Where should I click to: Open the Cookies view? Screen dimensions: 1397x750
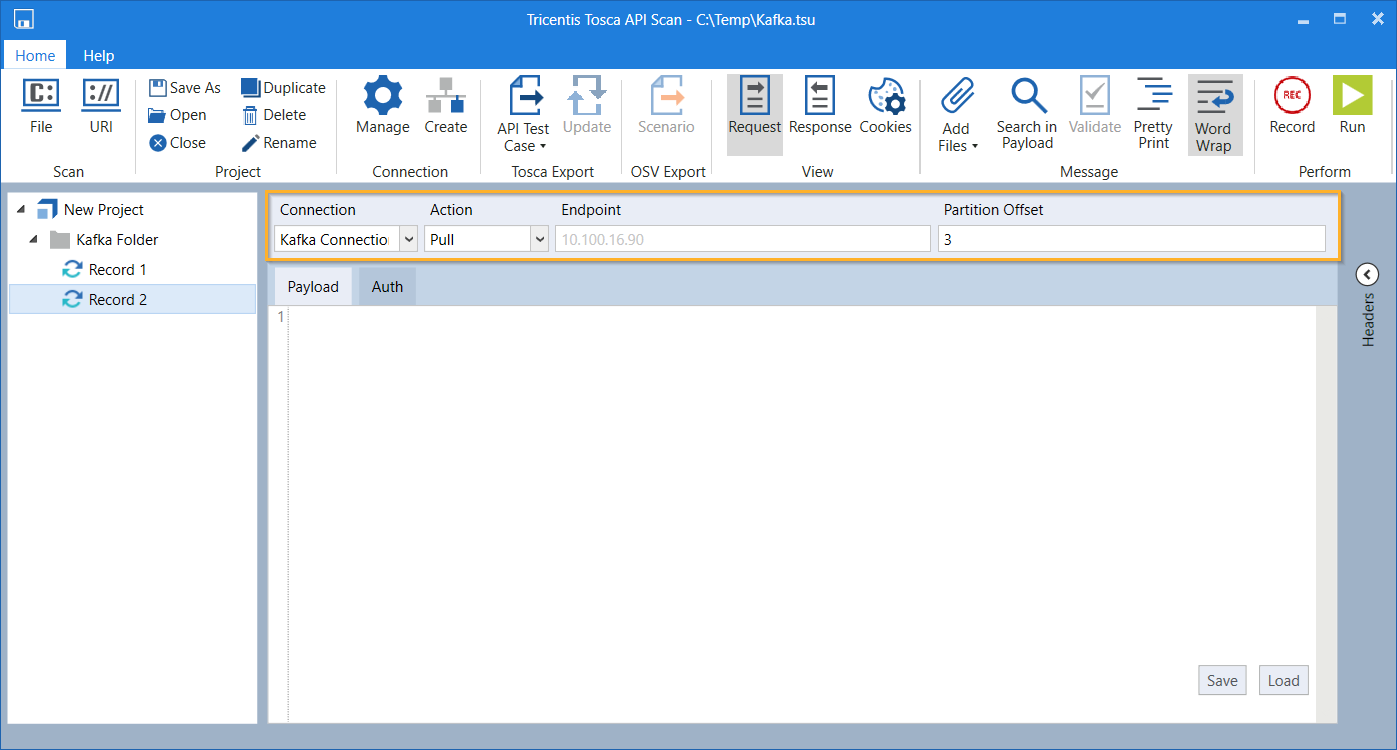click(885, 97)
